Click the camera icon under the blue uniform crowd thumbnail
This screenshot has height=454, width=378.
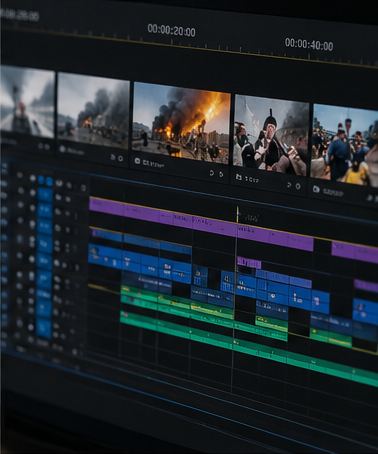click(x=316, y=190)
